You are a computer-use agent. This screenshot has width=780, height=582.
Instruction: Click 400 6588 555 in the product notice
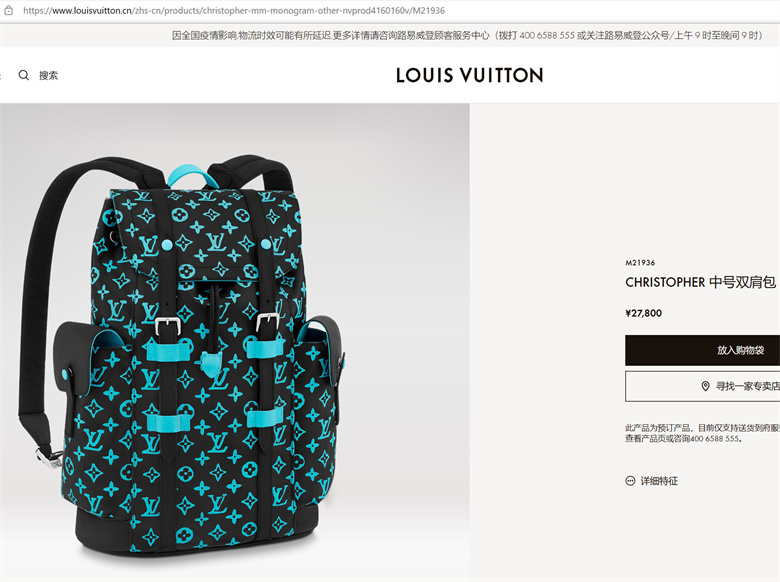[x=714, y=439]
